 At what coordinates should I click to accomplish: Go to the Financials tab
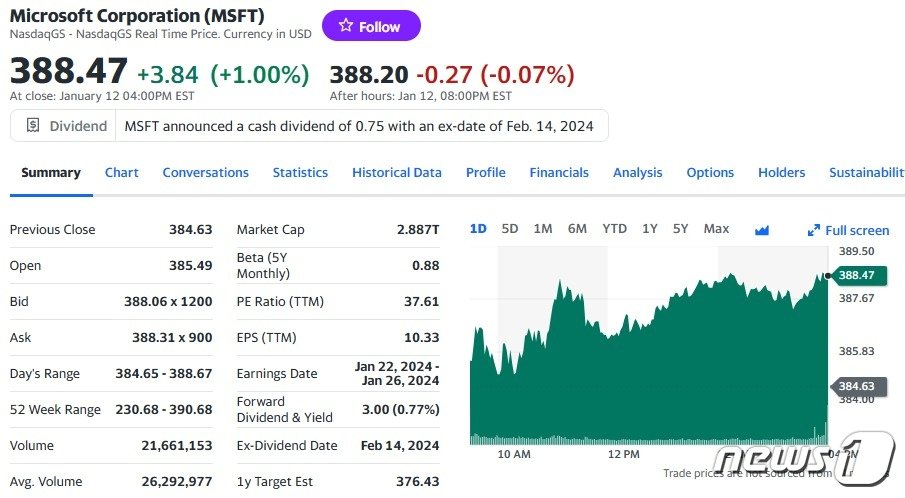[x=559, y=172]
